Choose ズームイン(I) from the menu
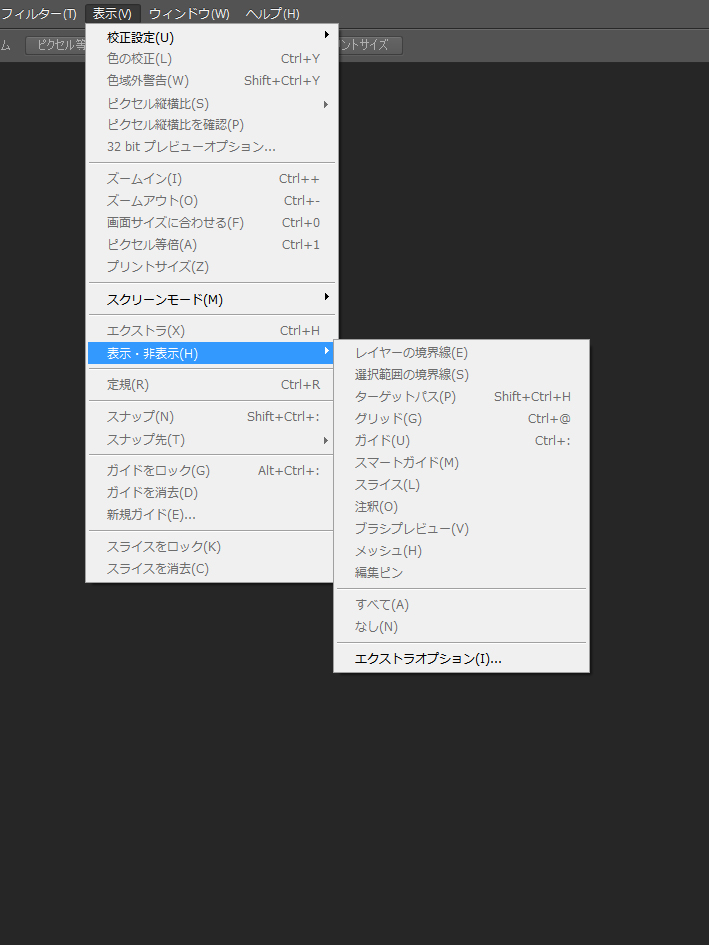709x945 pixels. tap(212, 179)
